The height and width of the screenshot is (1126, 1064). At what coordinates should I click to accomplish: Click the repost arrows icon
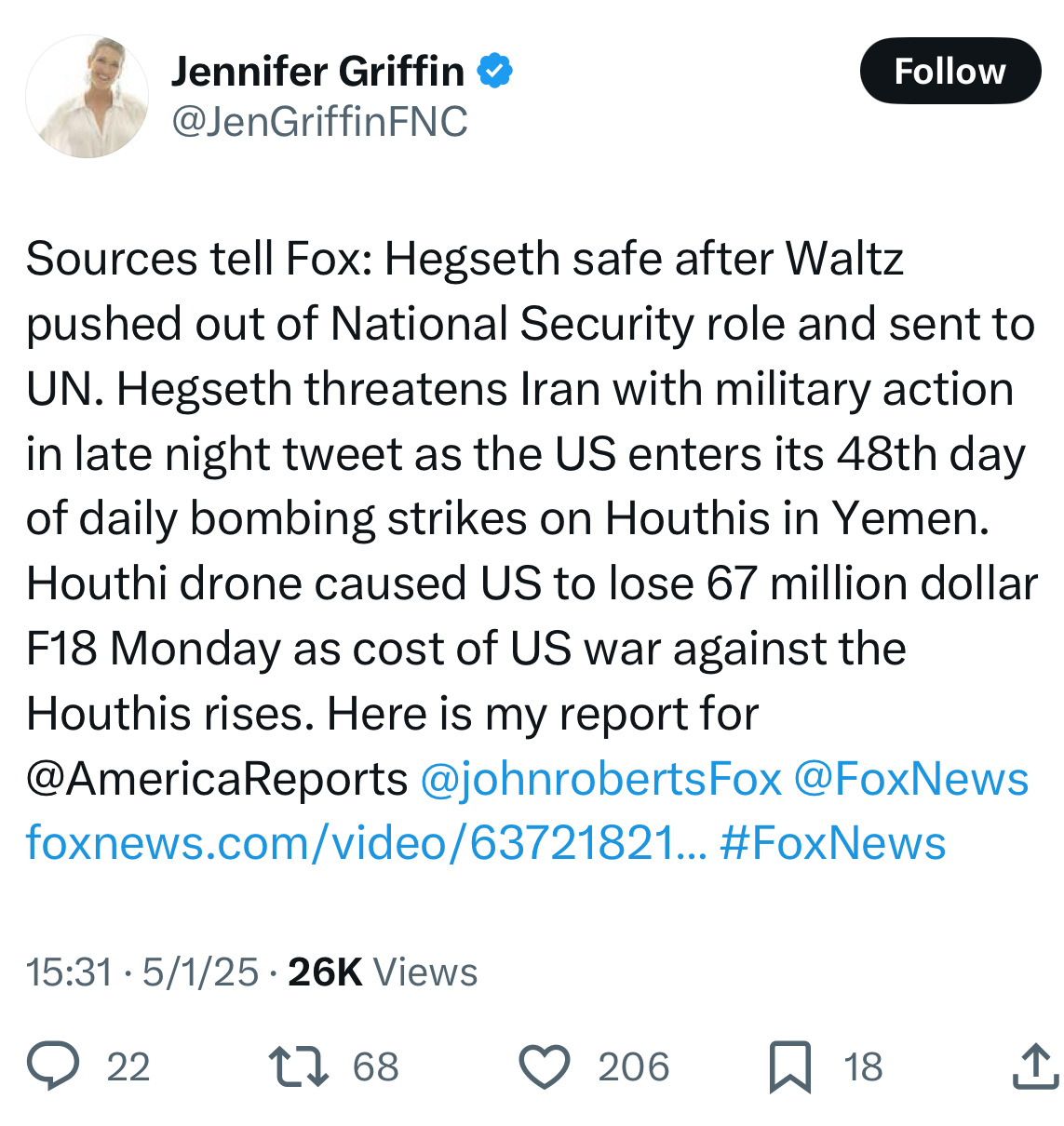(x=298, y=1066)
